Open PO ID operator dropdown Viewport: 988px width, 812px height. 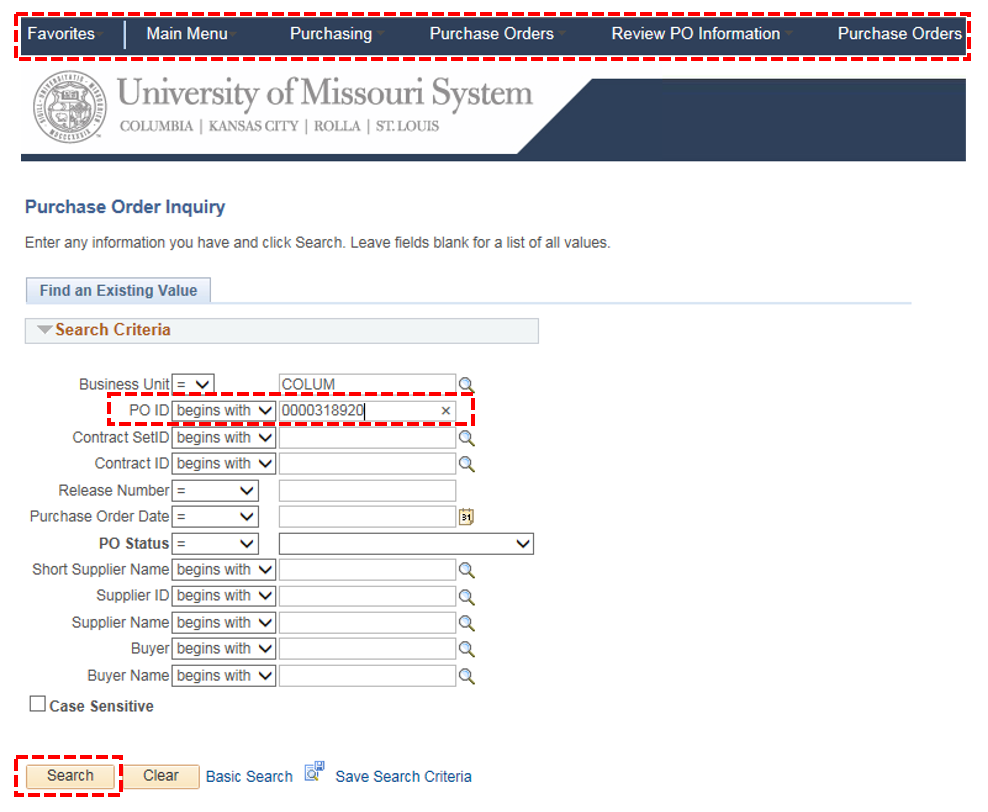pos(224,411)
